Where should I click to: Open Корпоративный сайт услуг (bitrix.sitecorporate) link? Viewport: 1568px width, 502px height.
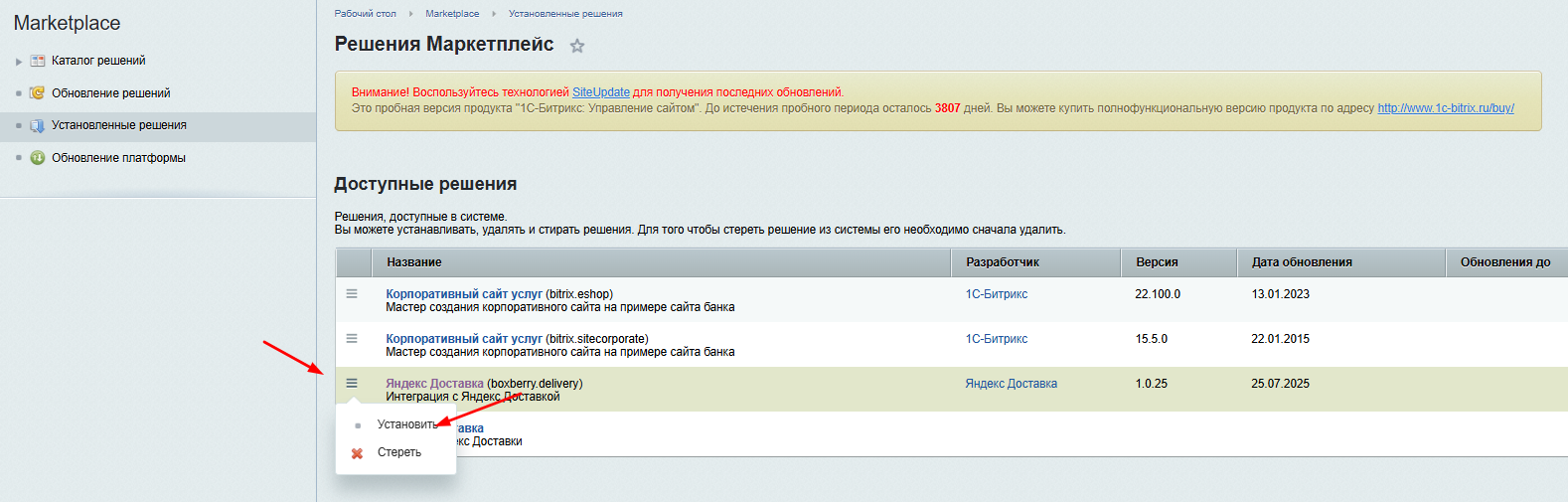[x=464, y=339]
